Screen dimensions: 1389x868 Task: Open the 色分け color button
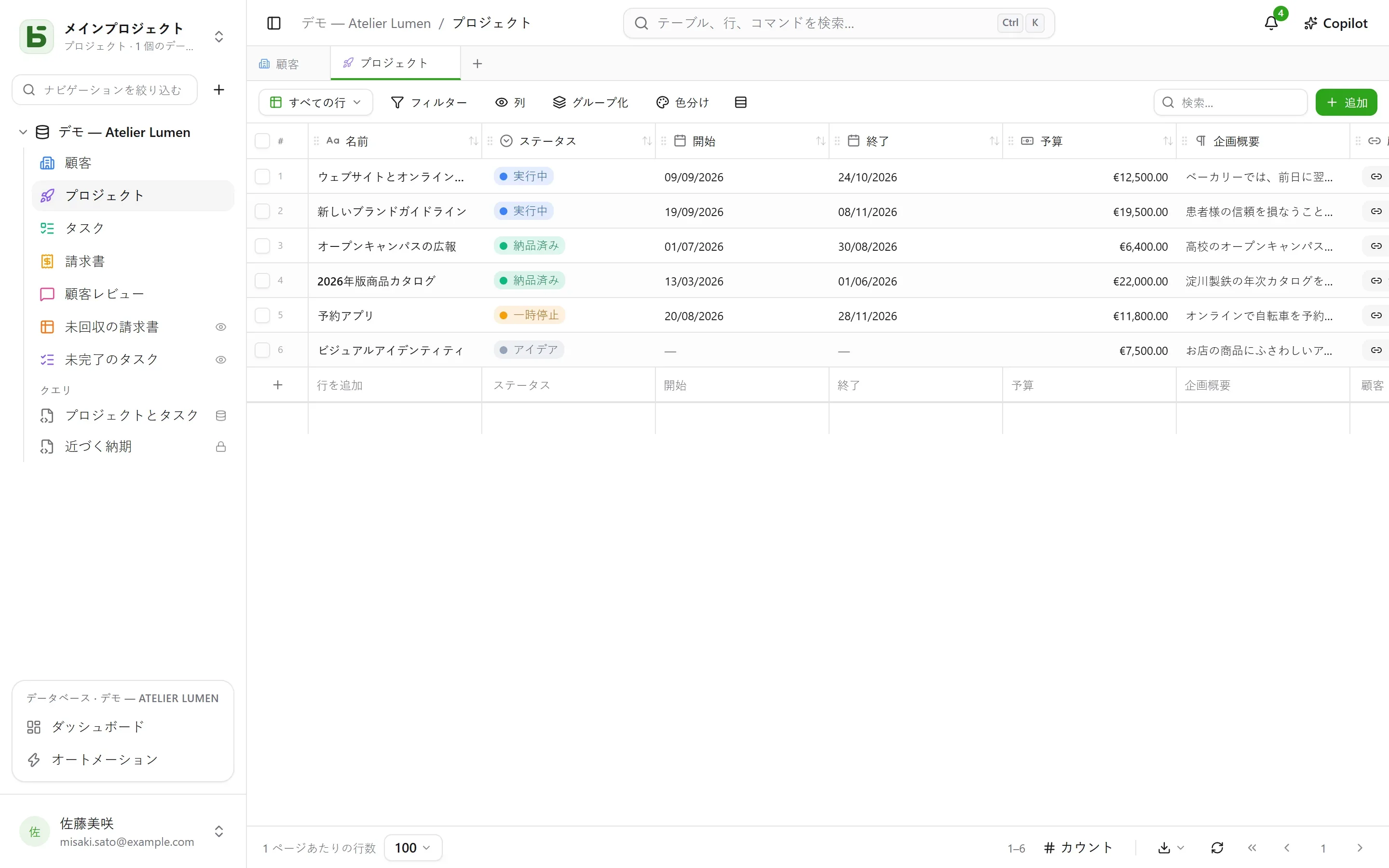tap(682, 102)
